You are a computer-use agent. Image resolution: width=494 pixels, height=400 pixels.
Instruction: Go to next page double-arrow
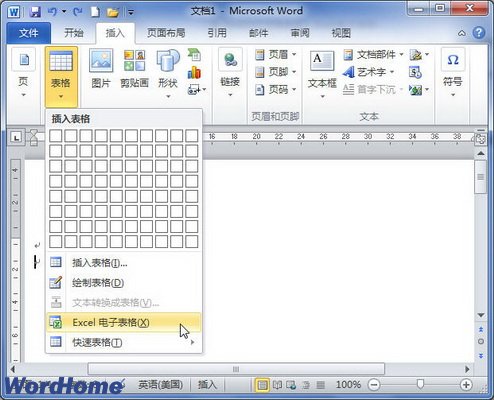[x=481, y=356]
